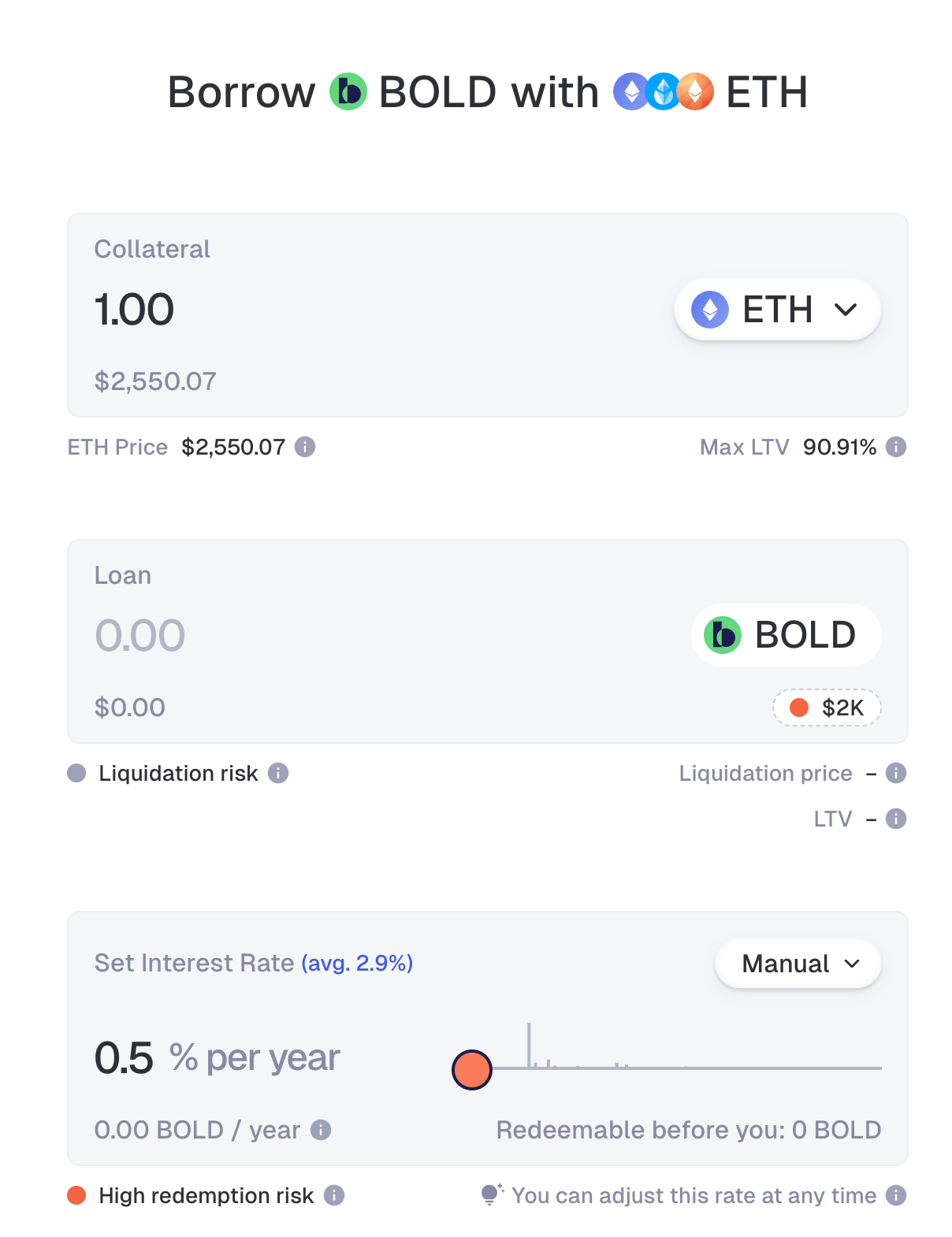Click the BOLD token badge in Loan
Image resolution: width=952 pixels, height=1237 pixels.
coord(786,635)
